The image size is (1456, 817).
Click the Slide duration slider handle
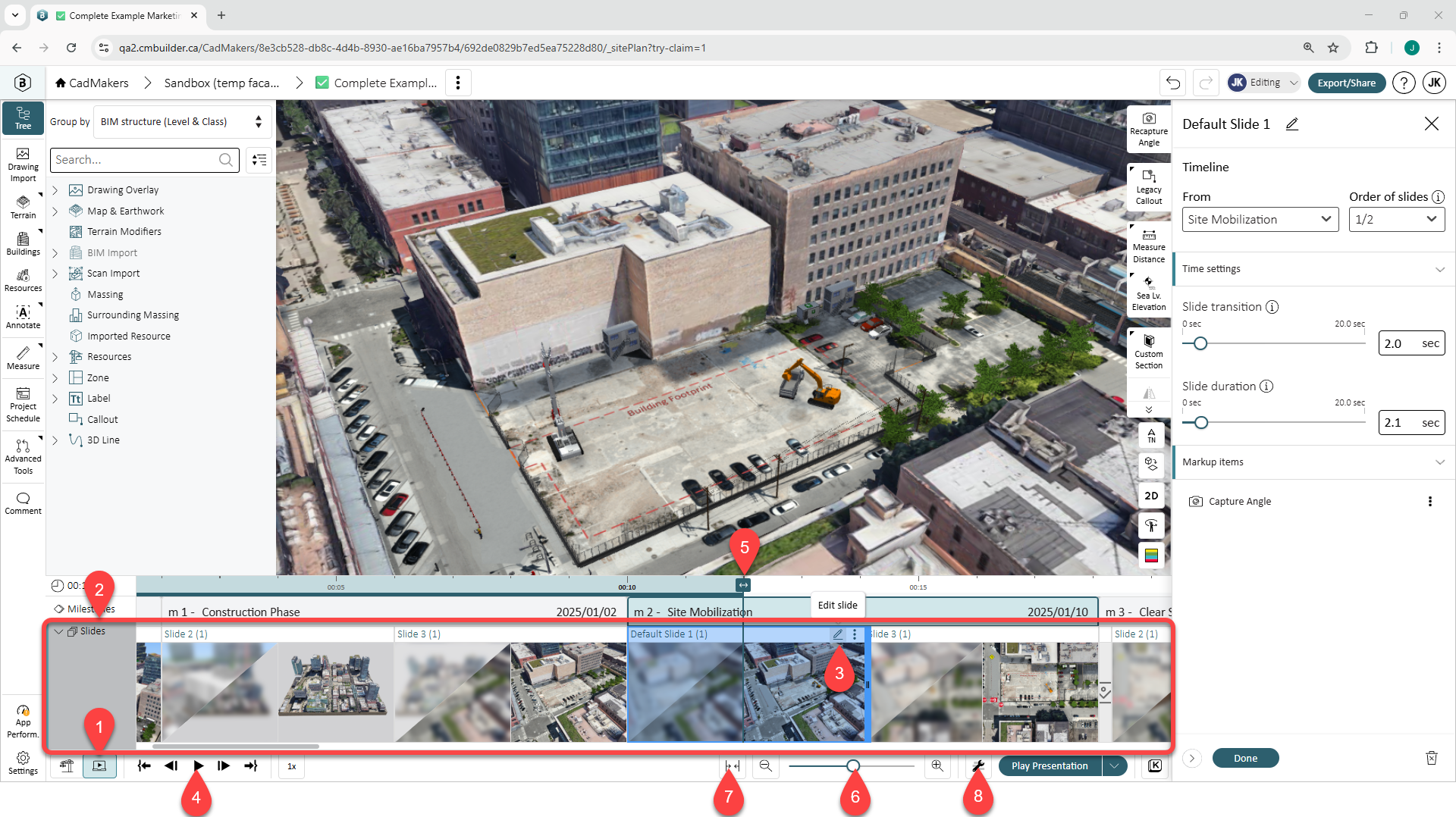click(x=1200, y=423)
